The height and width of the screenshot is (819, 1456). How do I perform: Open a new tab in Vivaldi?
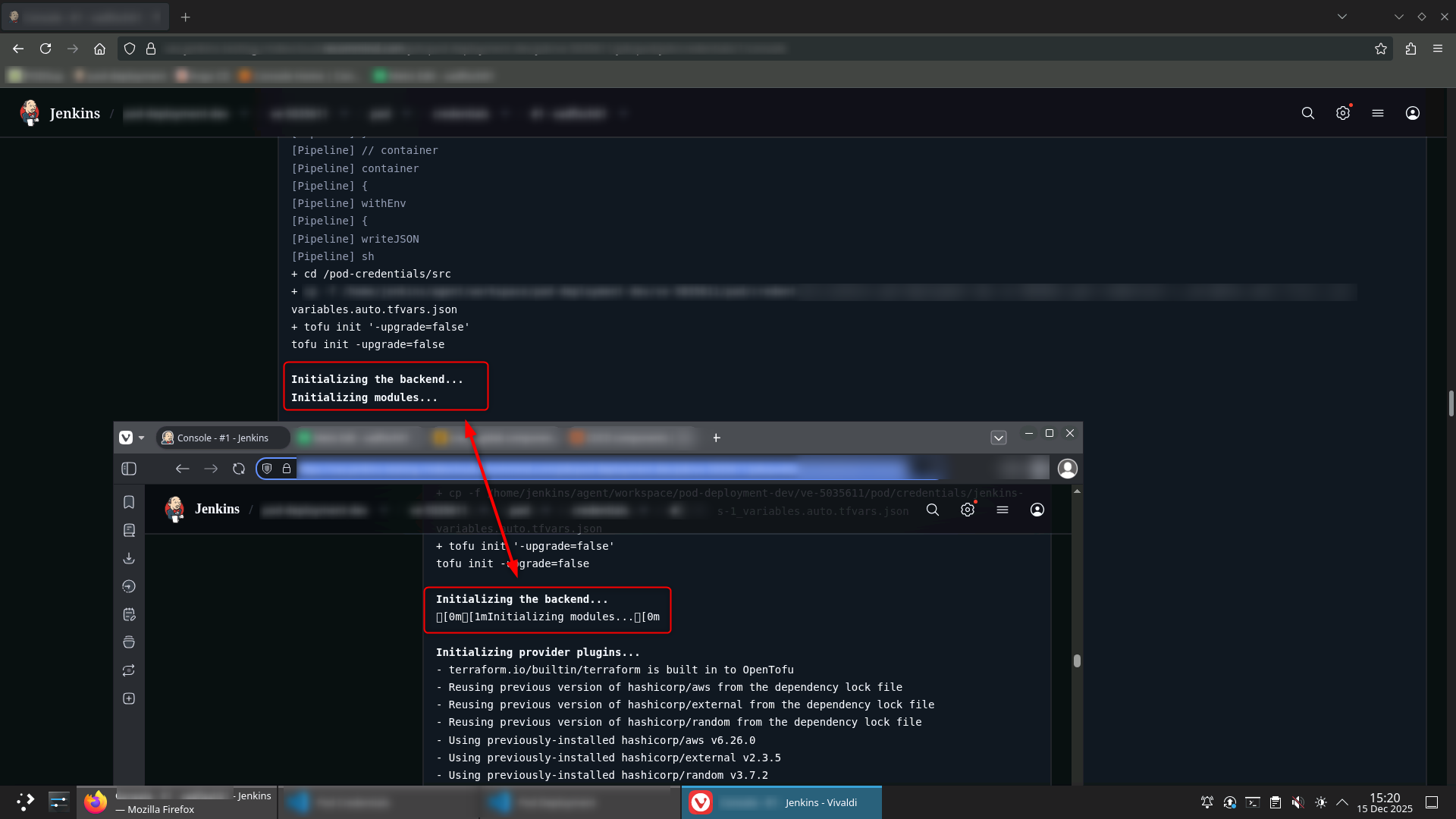pyautogui.click(x=716, y=438)
